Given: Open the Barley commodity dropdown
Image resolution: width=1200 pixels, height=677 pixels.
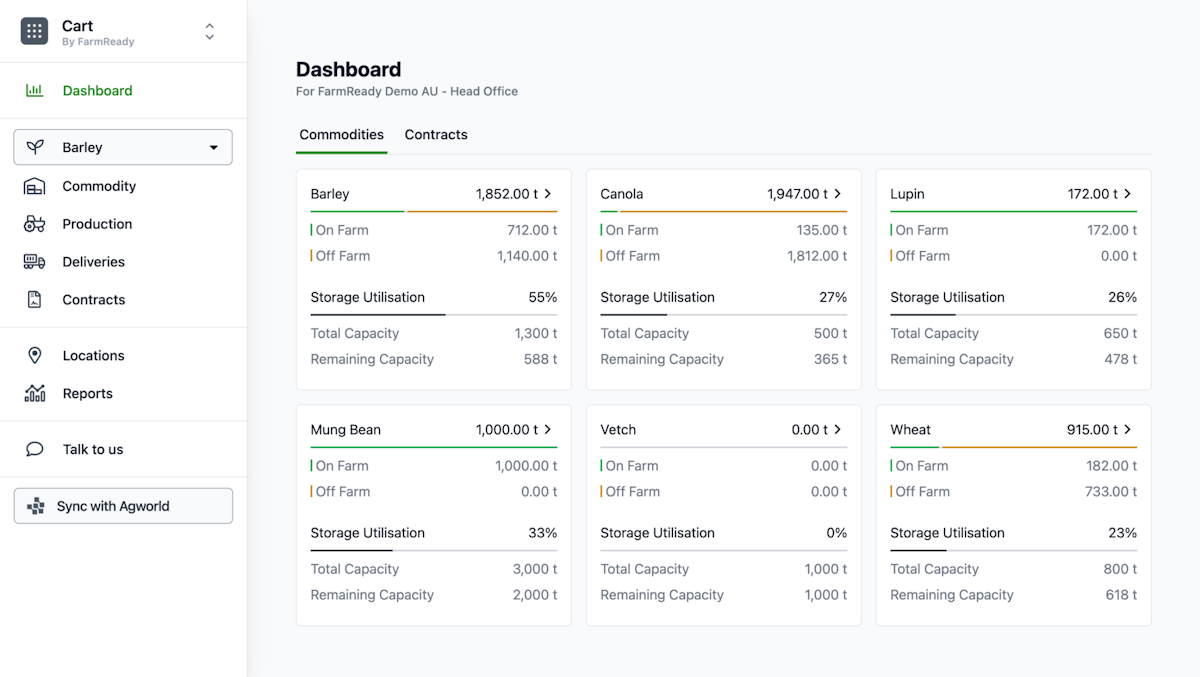Looking at the screenshot, I should click(123, 147).
